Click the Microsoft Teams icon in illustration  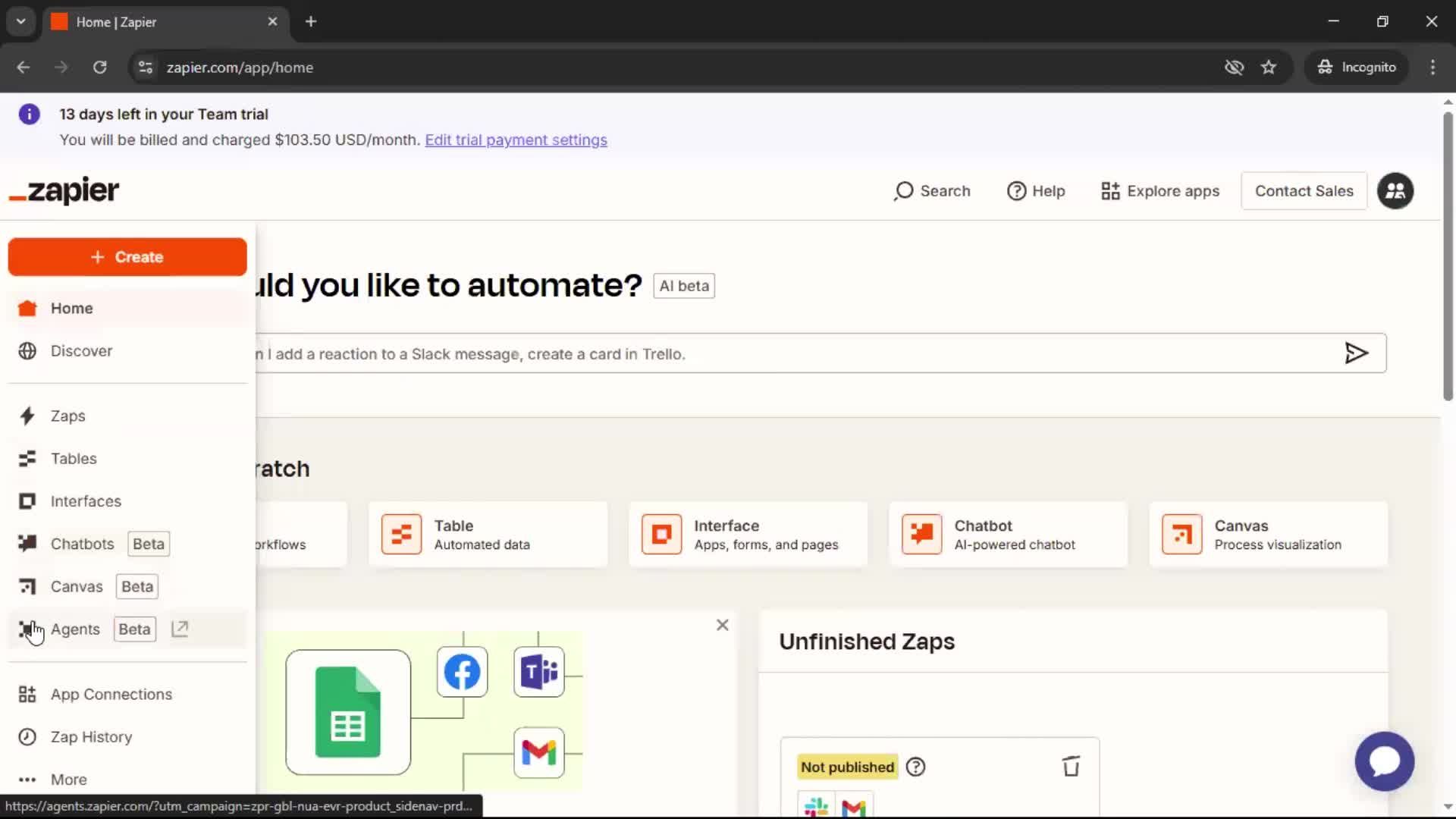(x=538, y=672)
